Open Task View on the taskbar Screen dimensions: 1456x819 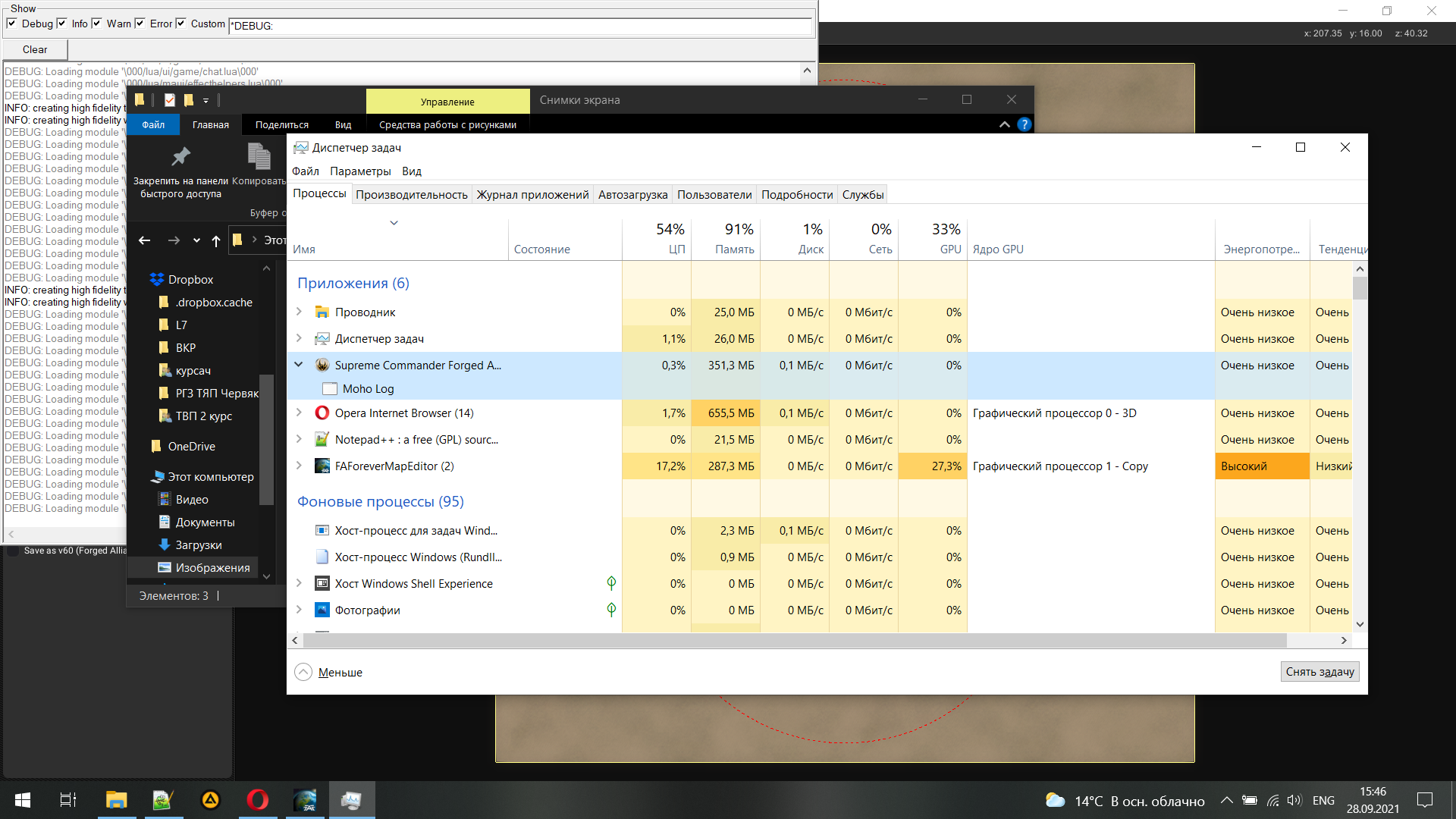point(68,800)
